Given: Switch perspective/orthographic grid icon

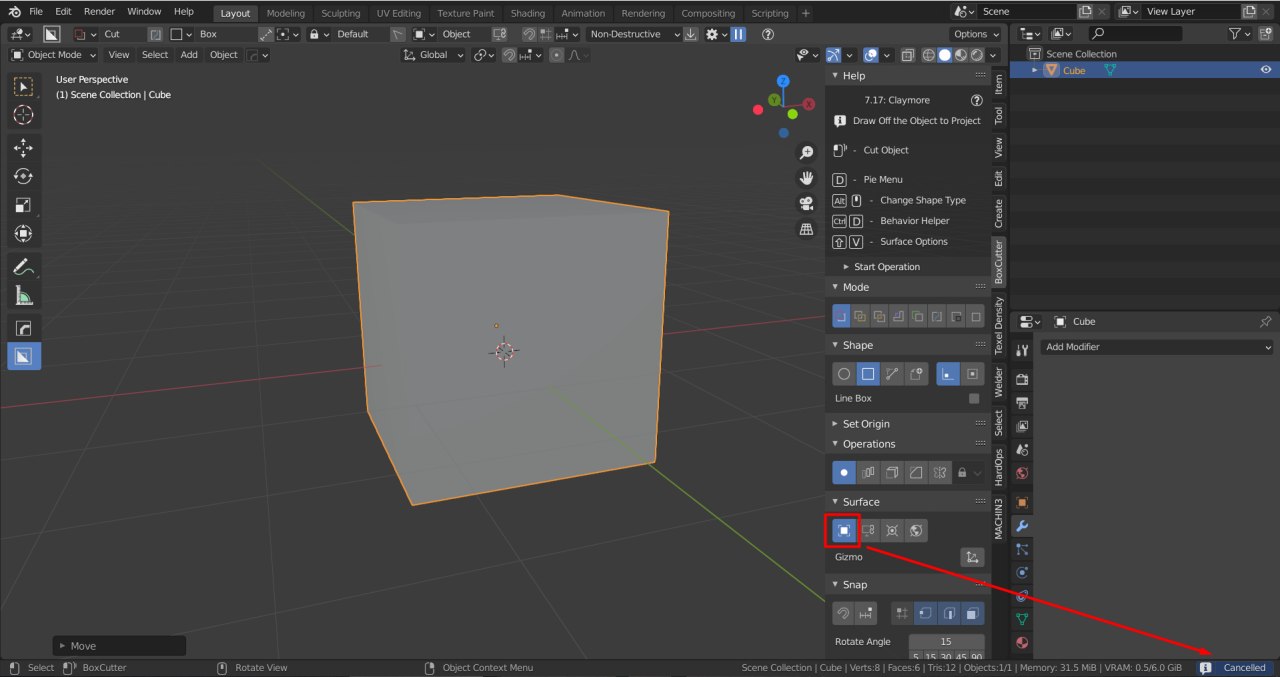Looking at the screenshot, I should click(x=806, y=229).
